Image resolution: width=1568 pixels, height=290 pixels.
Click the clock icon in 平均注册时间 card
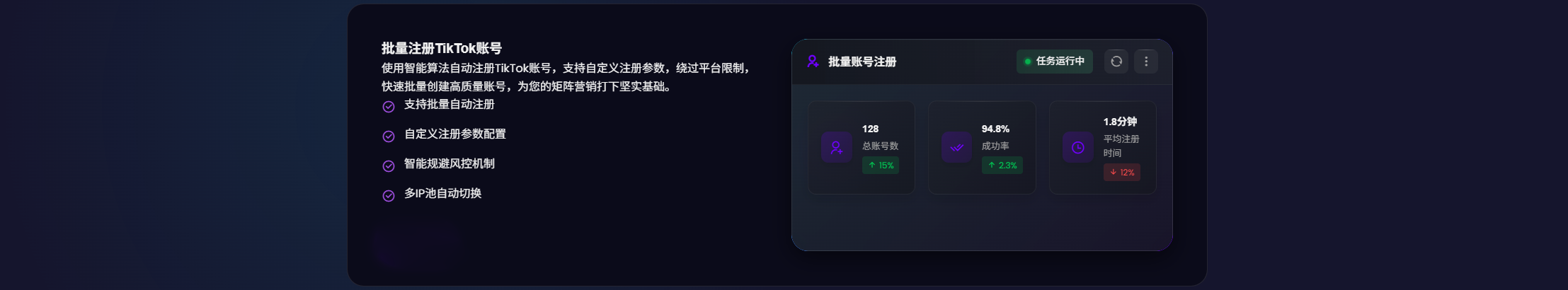click(x=1077, y=147)
